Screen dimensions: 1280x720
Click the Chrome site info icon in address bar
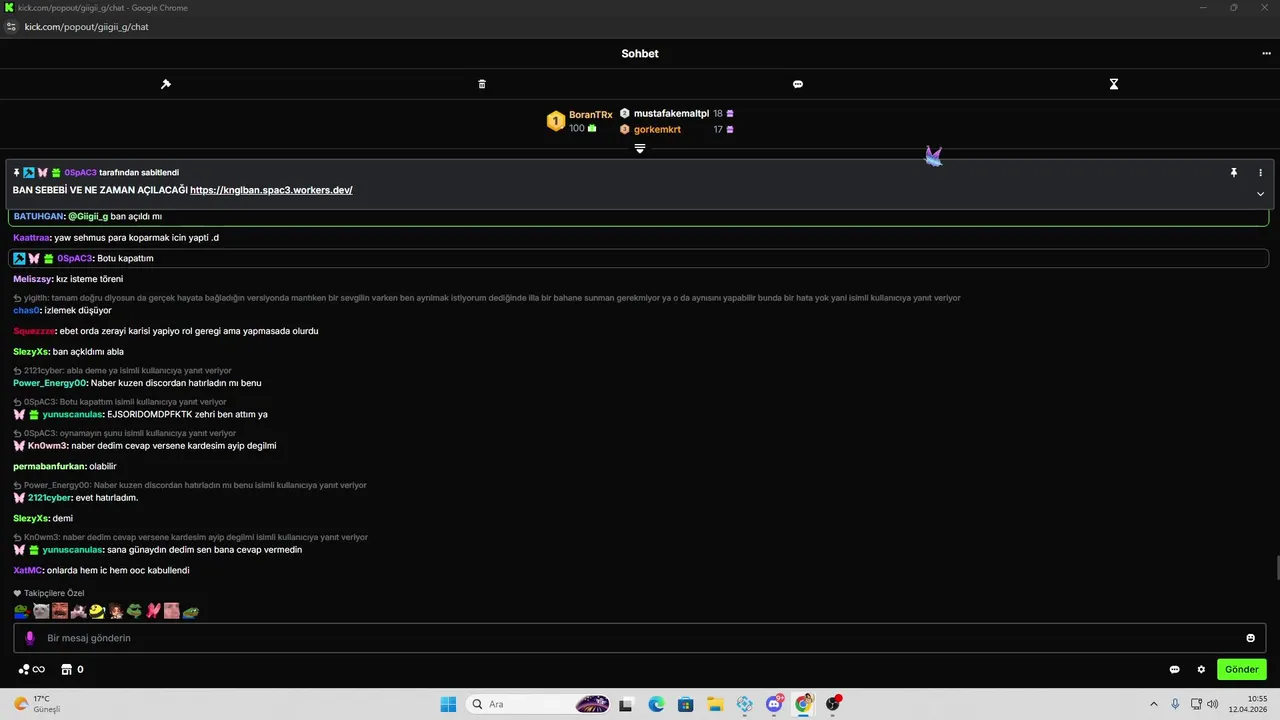pyautogui.click(x=12, y=27)
